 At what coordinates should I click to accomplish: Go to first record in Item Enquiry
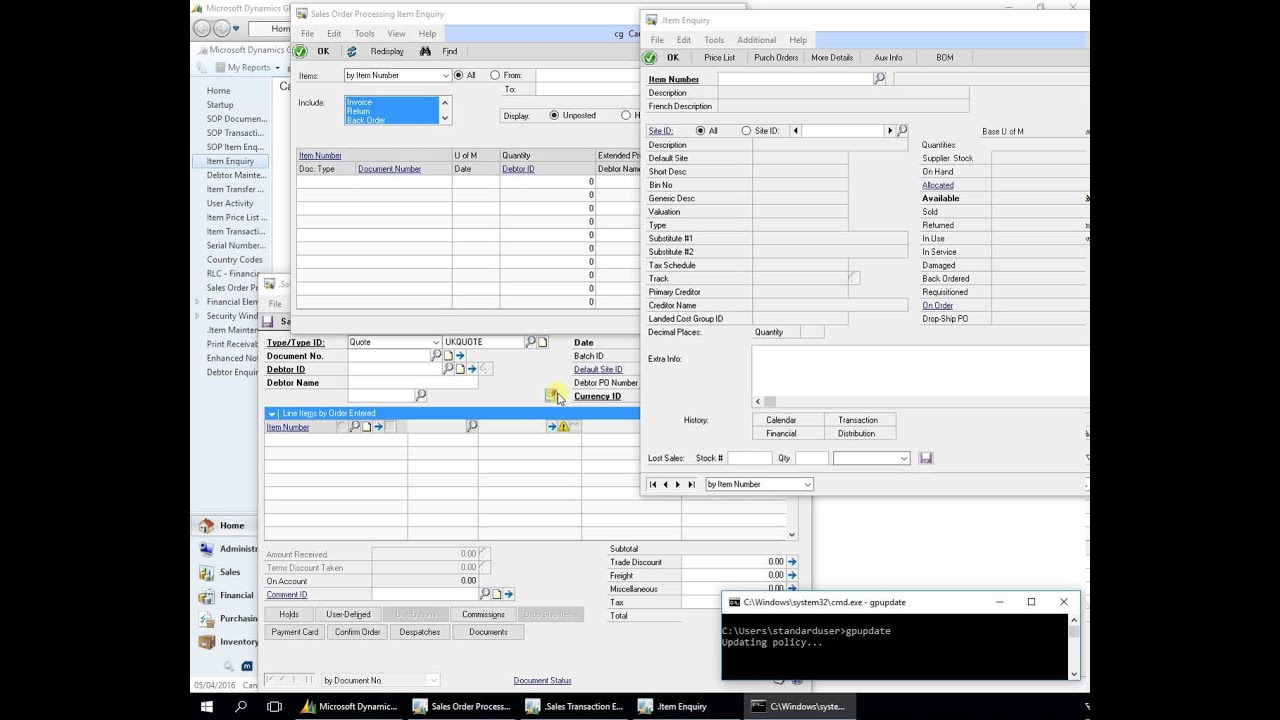tap(653, 484)
